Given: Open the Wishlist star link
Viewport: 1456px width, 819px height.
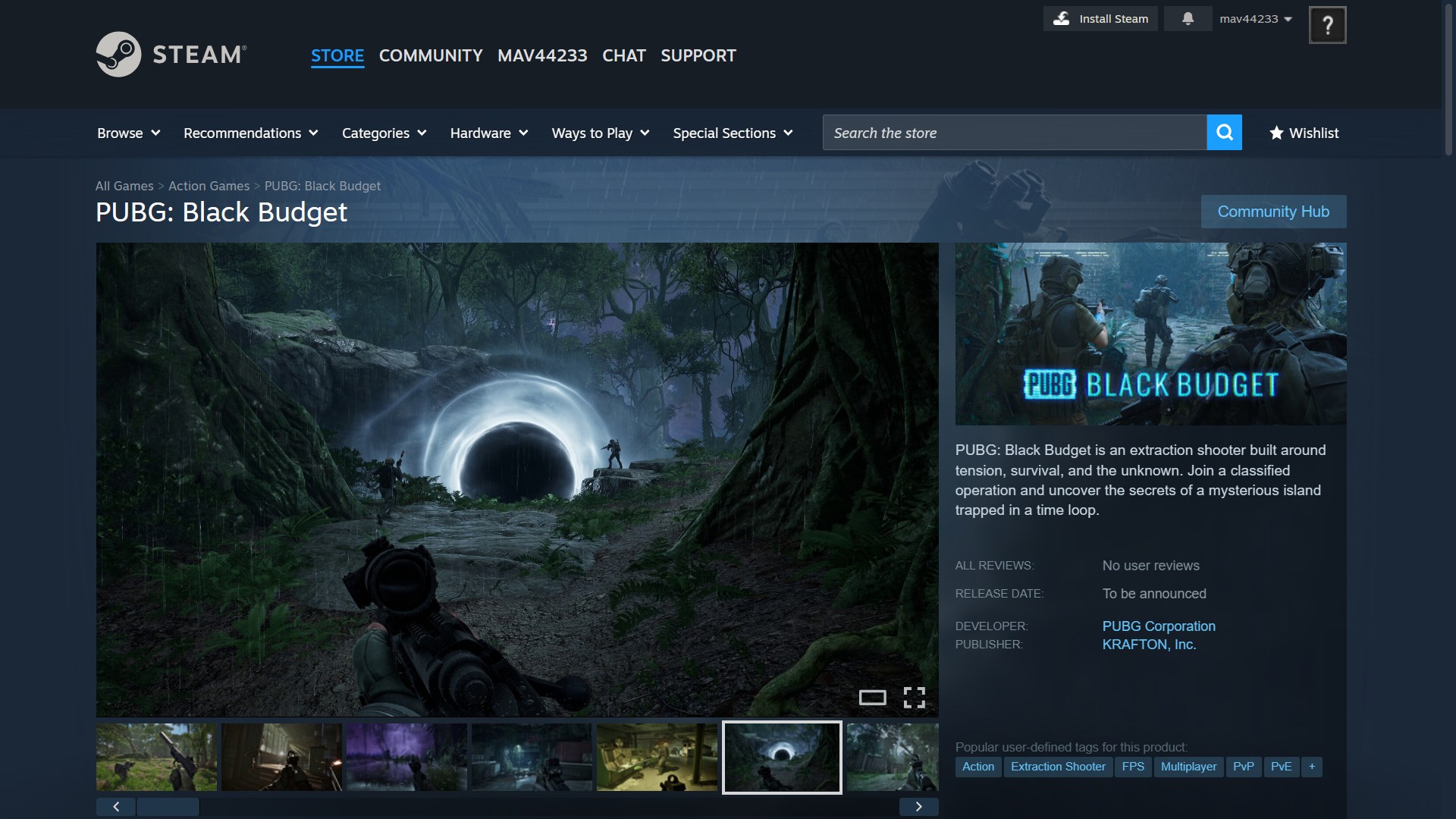Looking at the screenshot, I should 1304,133.
